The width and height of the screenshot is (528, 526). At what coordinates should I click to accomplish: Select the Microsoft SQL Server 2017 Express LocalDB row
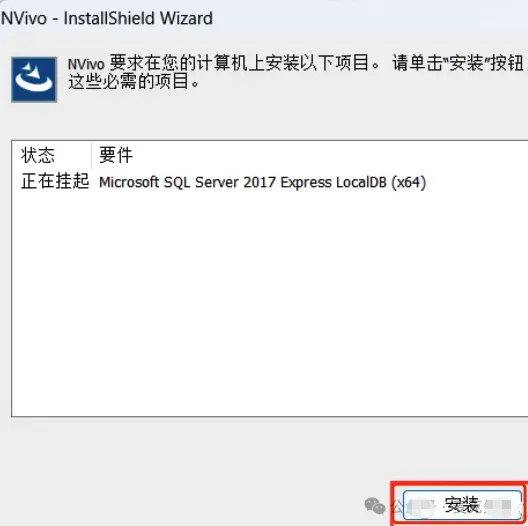tap(269, 182)
